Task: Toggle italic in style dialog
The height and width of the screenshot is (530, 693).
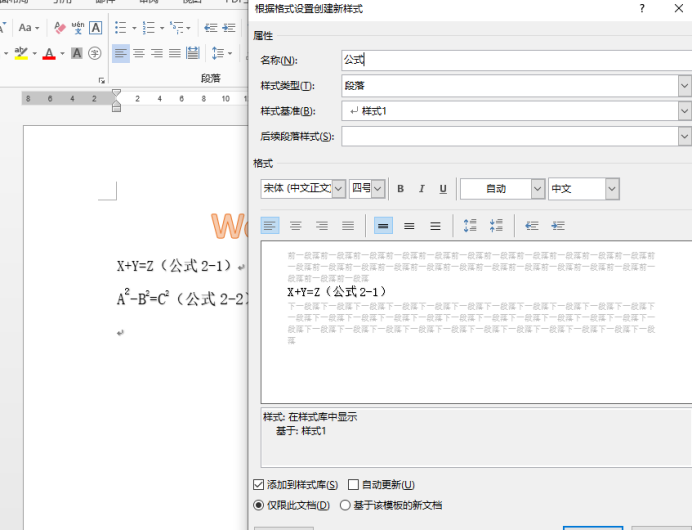Action: (422, 189)
